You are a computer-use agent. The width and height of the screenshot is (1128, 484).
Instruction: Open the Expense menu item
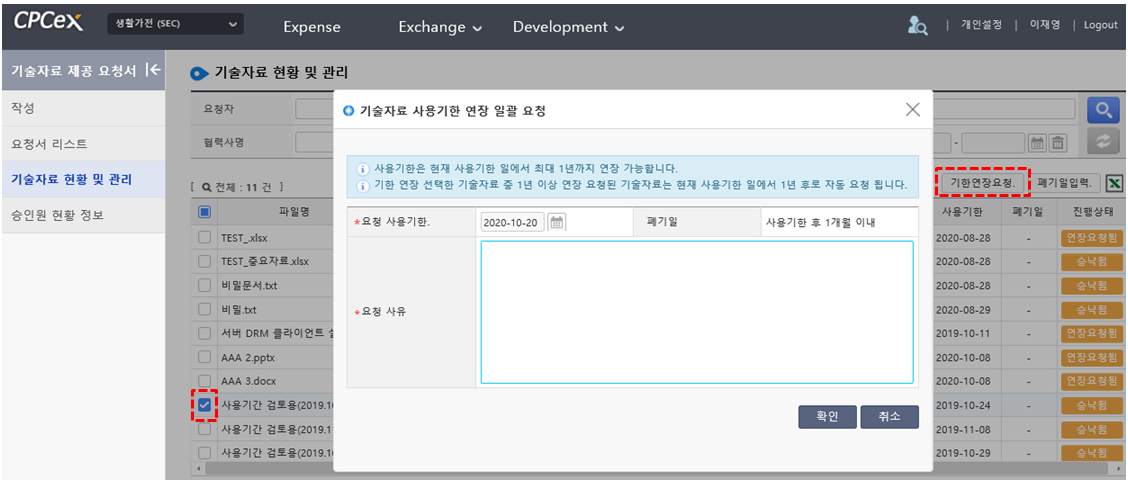coord(311,27)
